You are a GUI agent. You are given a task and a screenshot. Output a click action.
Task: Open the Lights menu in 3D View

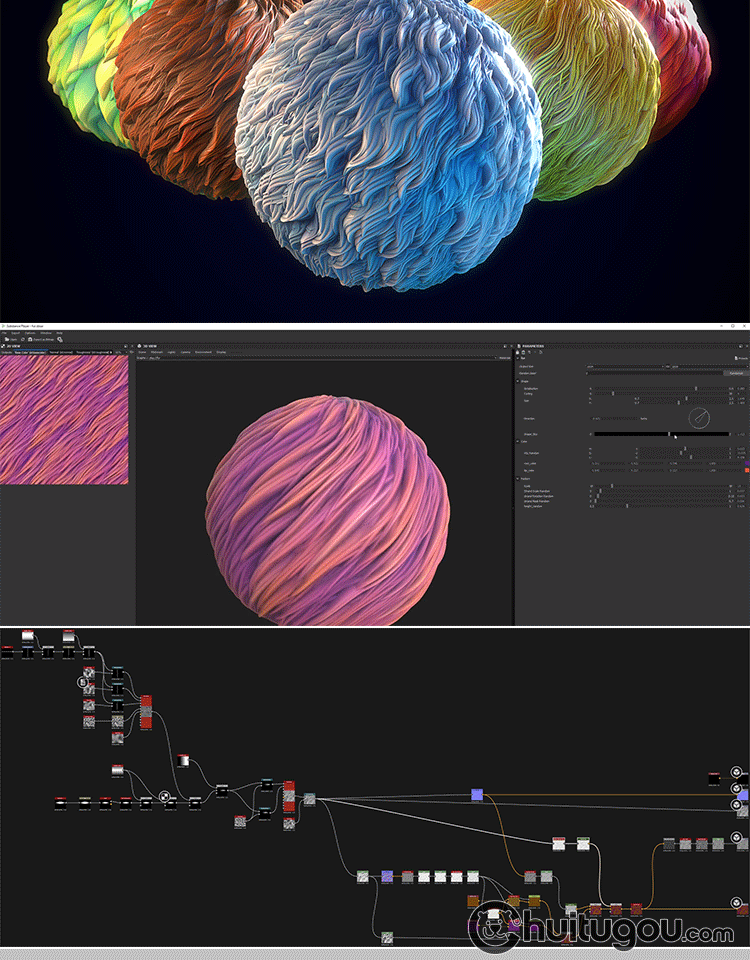coord(171,352)
